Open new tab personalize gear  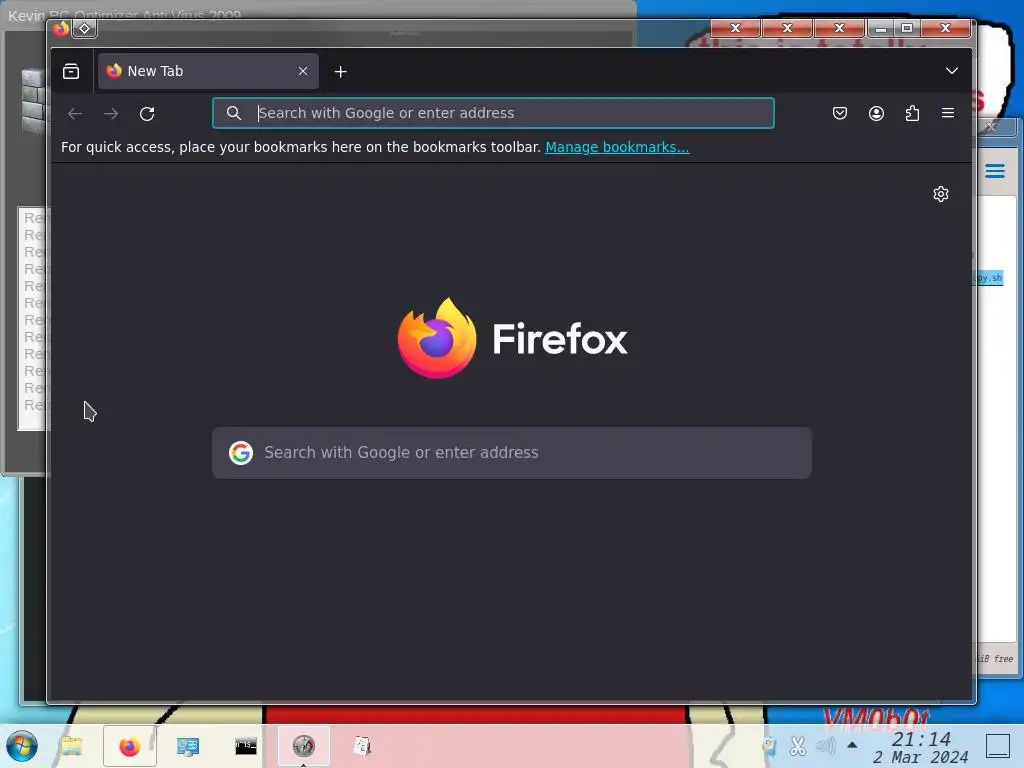(x=940, y=194)
